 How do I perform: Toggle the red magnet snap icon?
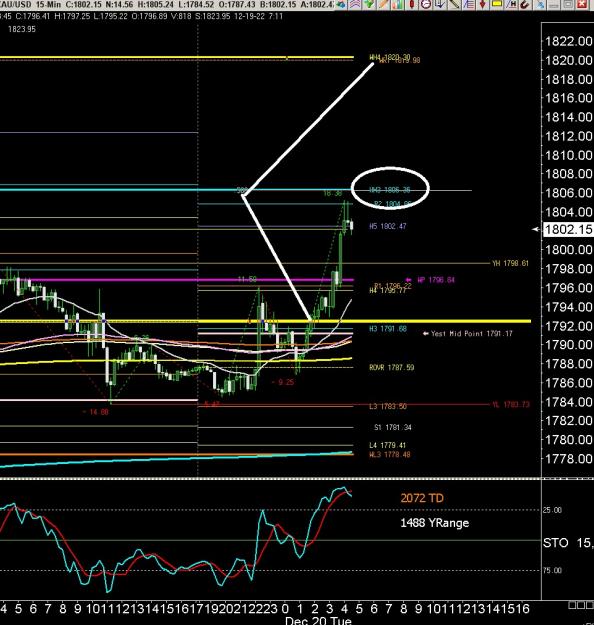(525, 4)
